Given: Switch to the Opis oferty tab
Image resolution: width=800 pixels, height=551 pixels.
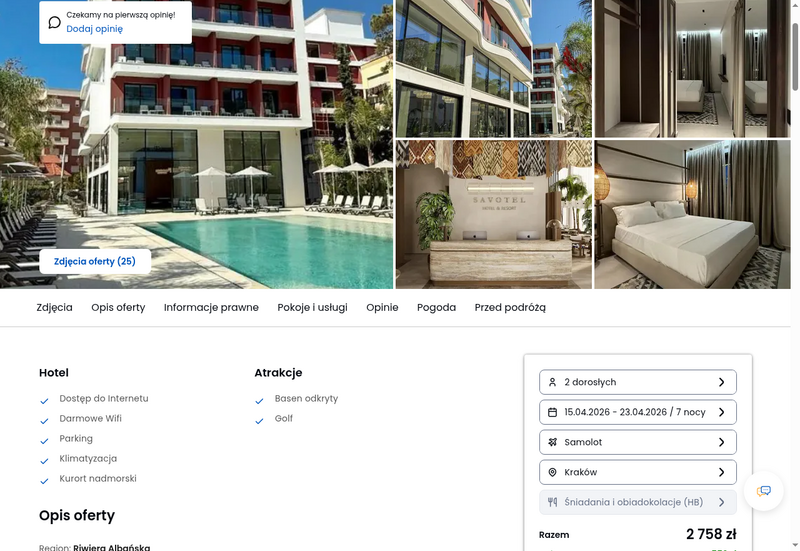Looking at the screenshot, I should click(118, 308).
